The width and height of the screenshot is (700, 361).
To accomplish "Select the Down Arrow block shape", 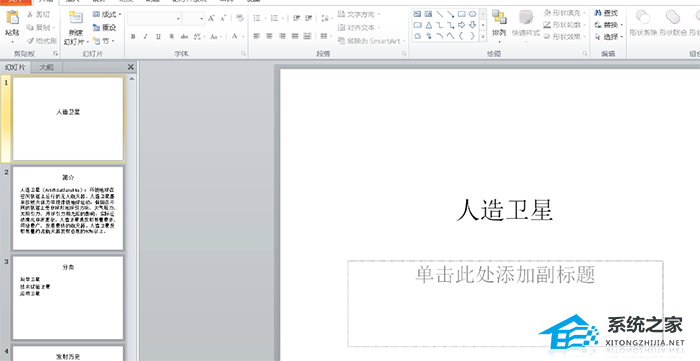I will pyautogui.click(x=473, y=25).
